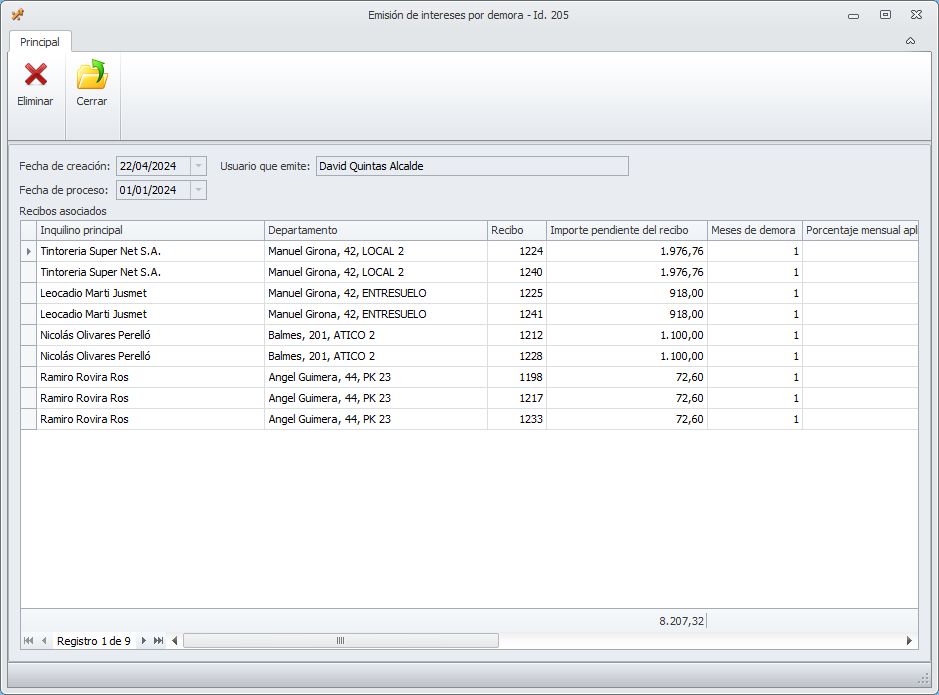Open the Fecha de proceso date dropdown
Image resolution: width=939 pixels, height=695 pixels.
198,190
